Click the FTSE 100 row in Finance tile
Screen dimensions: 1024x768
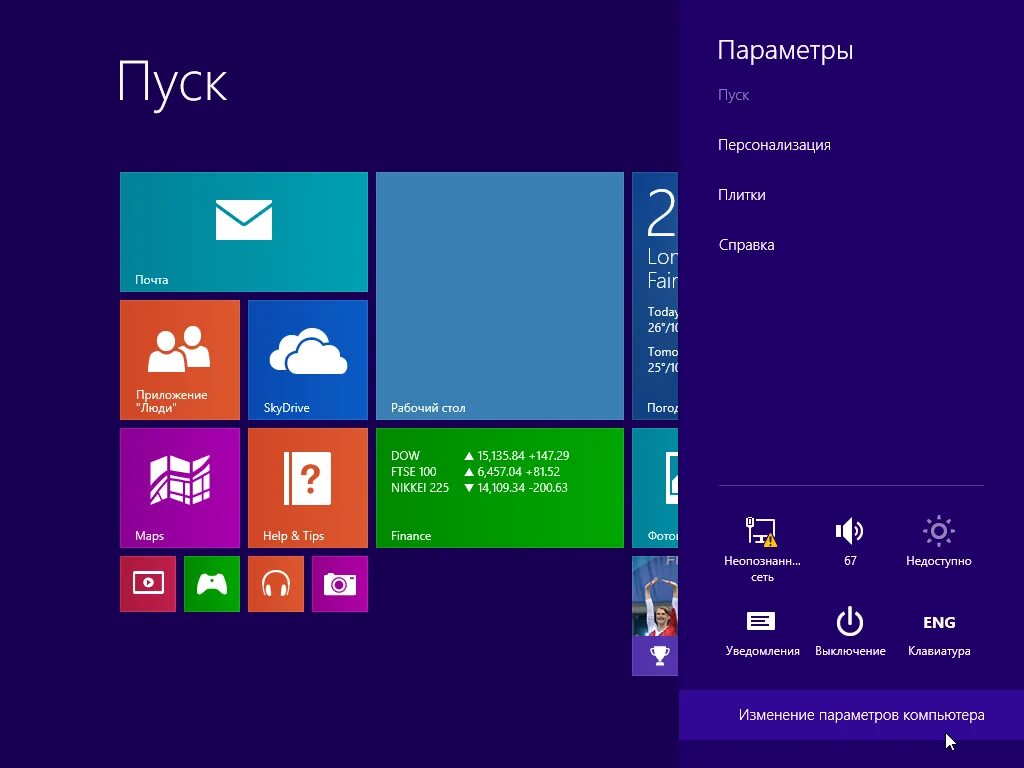475,472
